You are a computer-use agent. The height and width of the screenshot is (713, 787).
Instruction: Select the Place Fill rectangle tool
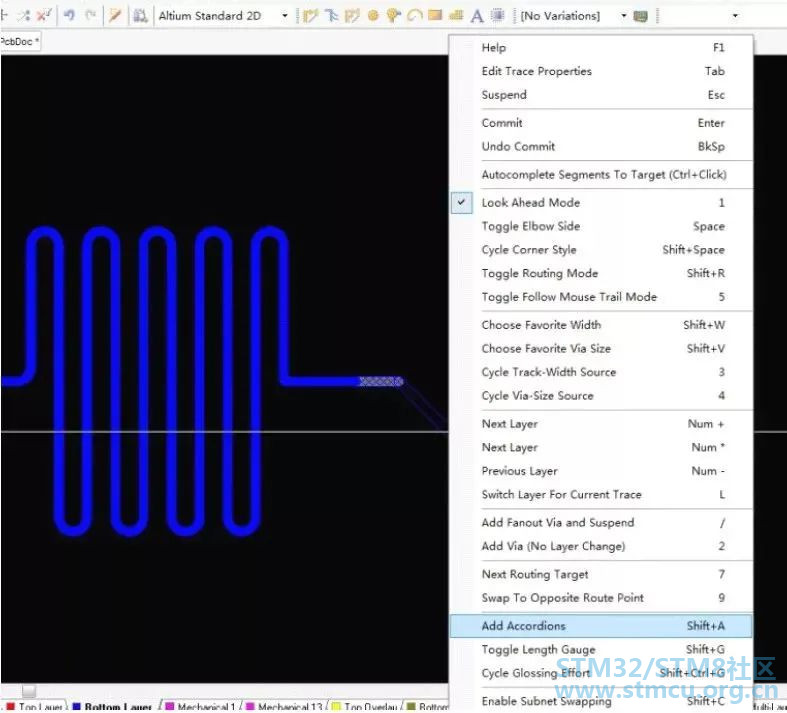435,16
